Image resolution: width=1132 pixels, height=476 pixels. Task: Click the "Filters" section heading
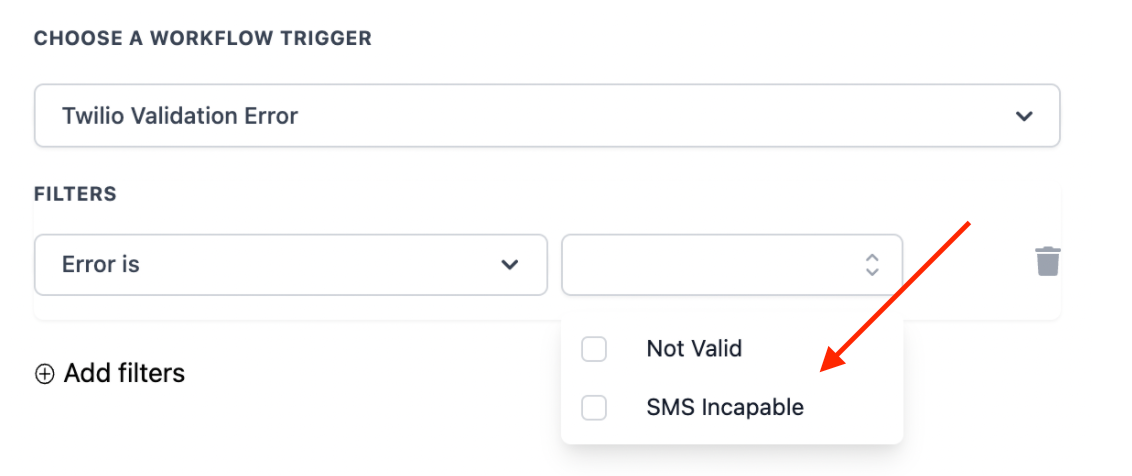pyautogui.click(x=76, y=194)
